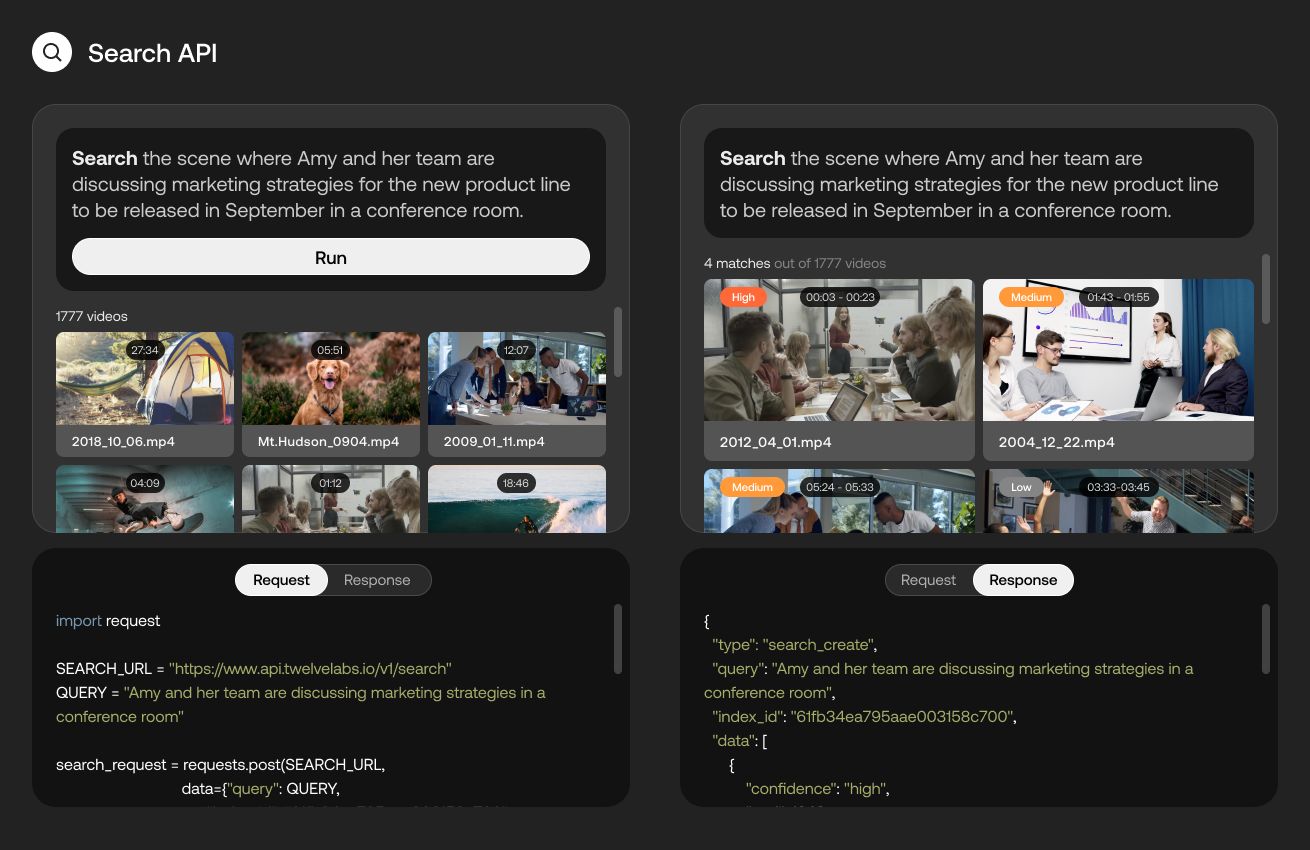
Task: Open the twelvelabs.io search API URL link
Action: coord(310,668)
